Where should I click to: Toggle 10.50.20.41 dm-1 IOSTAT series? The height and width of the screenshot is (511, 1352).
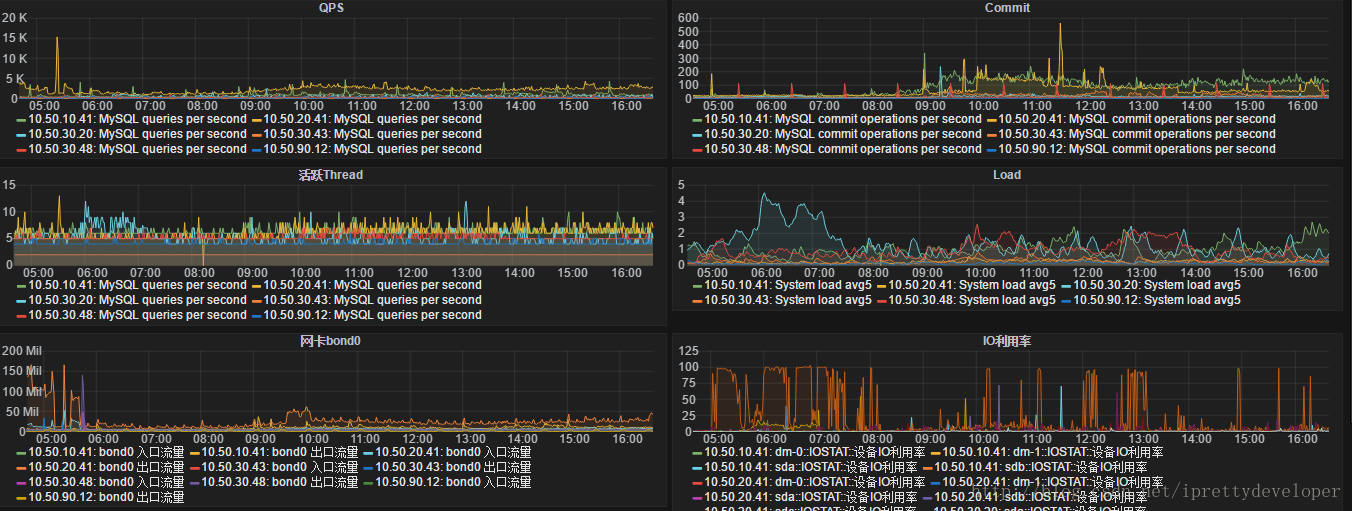1047,481
